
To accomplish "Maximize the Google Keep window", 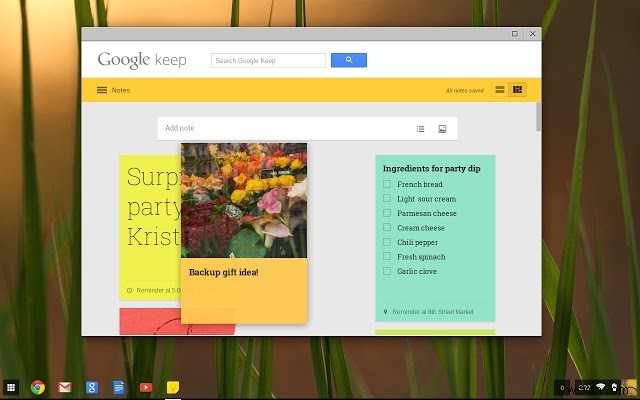I will (x=515, y=34).
